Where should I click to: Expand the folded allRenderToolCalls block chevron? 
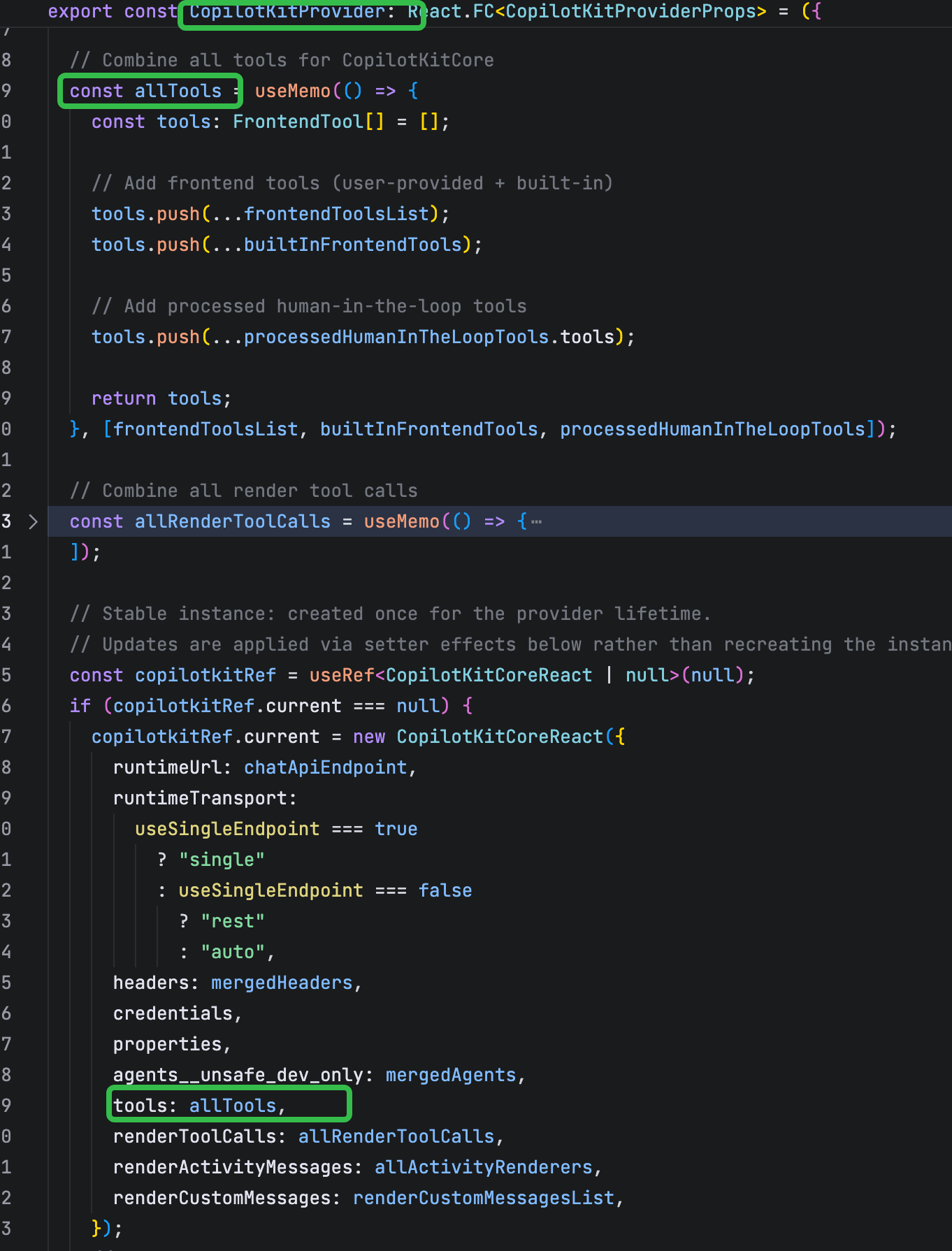[x=33, y=521]
